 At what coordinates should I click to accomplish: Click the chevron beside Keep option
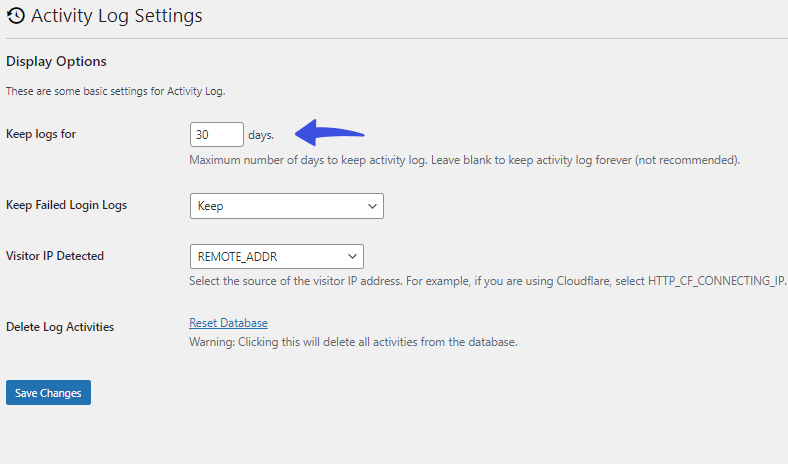click(x=372, y=206)
